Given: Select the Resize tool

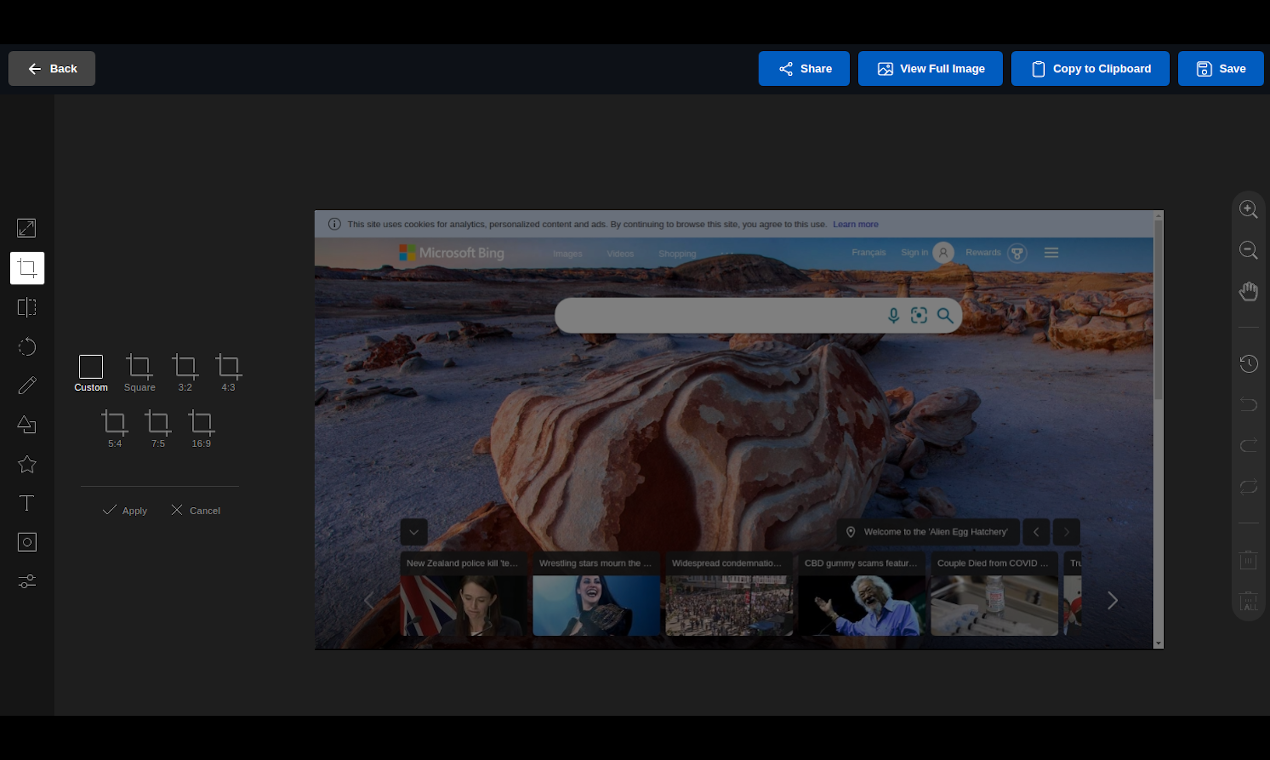Looking at the screenshot, I should [27, 228].
